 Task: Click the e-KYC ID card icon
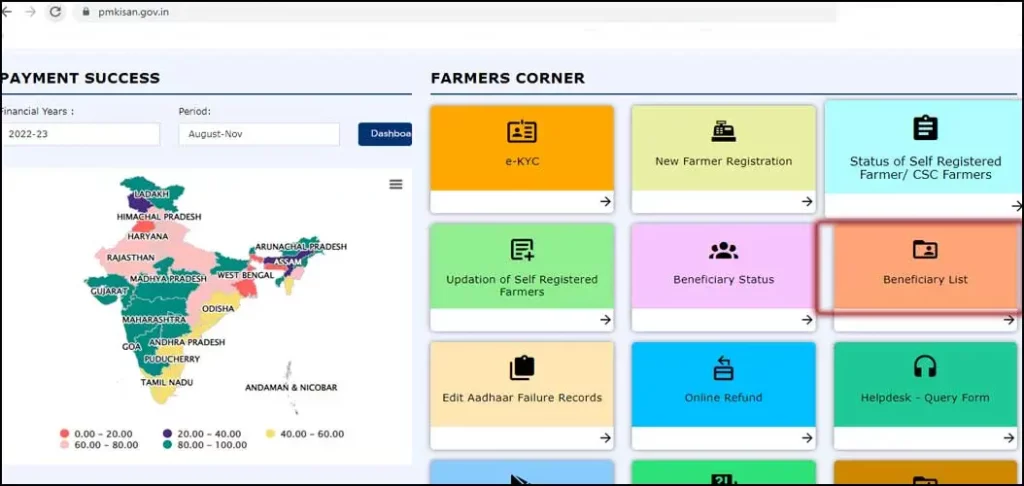tap(522, 132)
